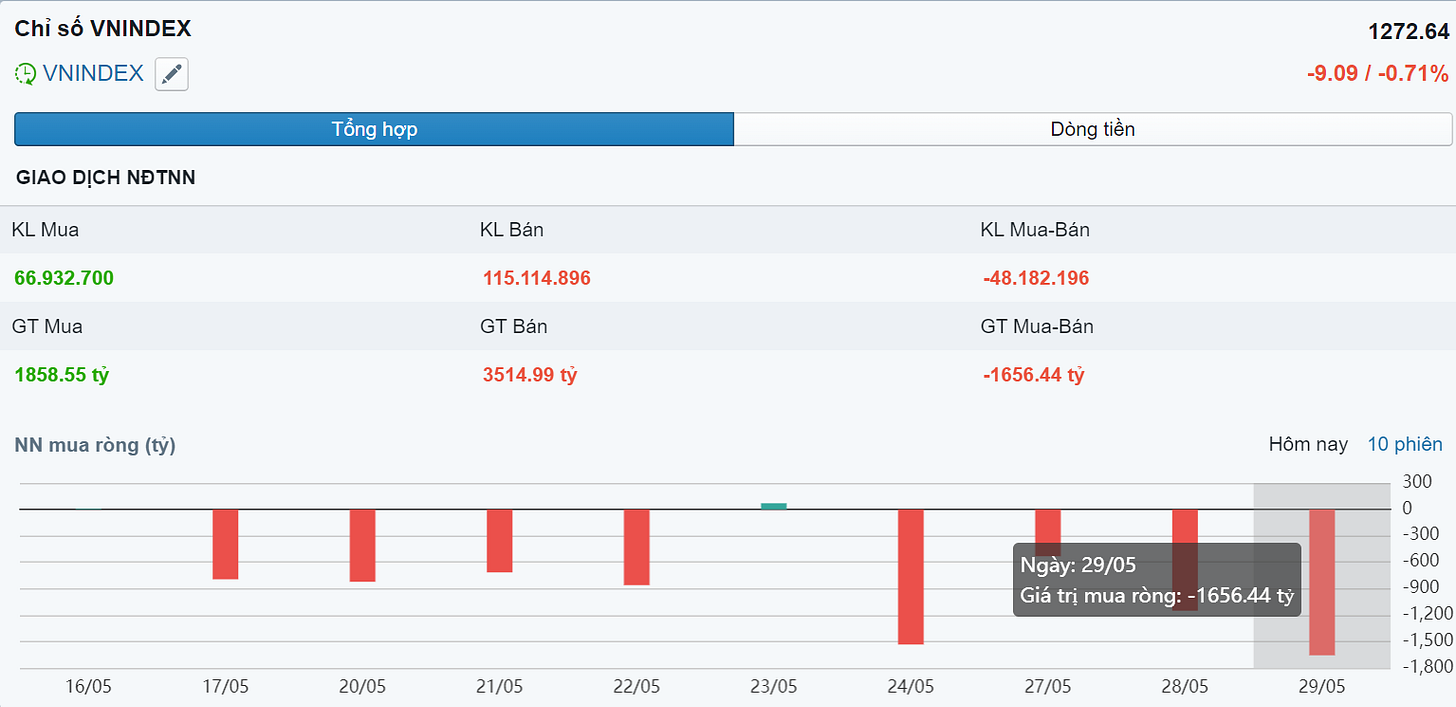The width and height of the screenshot is (1456, 707).
Task: Click the 300 y-axis label
Action: click(1416, 482)
